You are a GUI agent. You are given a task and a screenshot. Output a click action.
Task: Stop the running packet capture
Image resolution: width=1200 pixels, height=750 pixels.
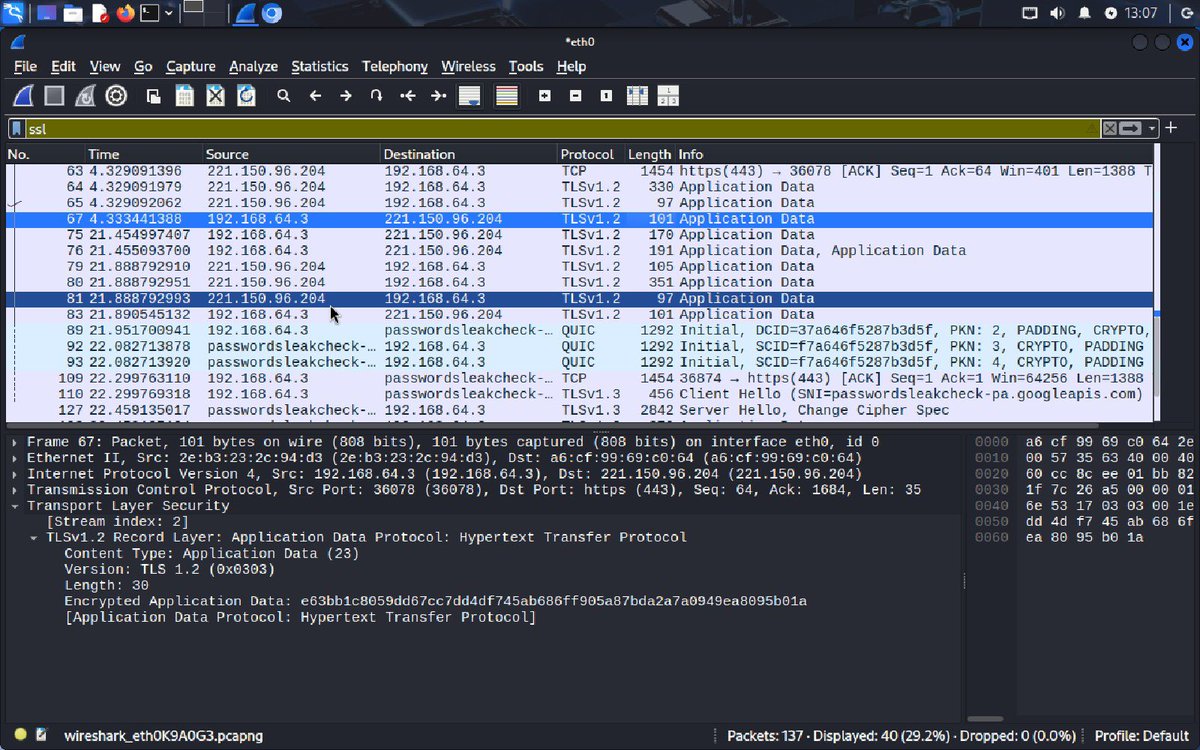point(54,96)
